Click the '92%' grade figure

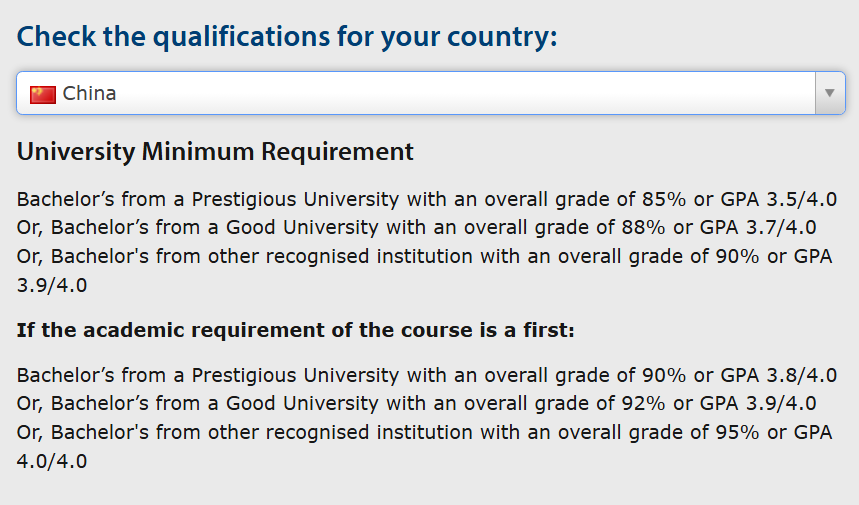pyautogui.click(x=644, y=404)
